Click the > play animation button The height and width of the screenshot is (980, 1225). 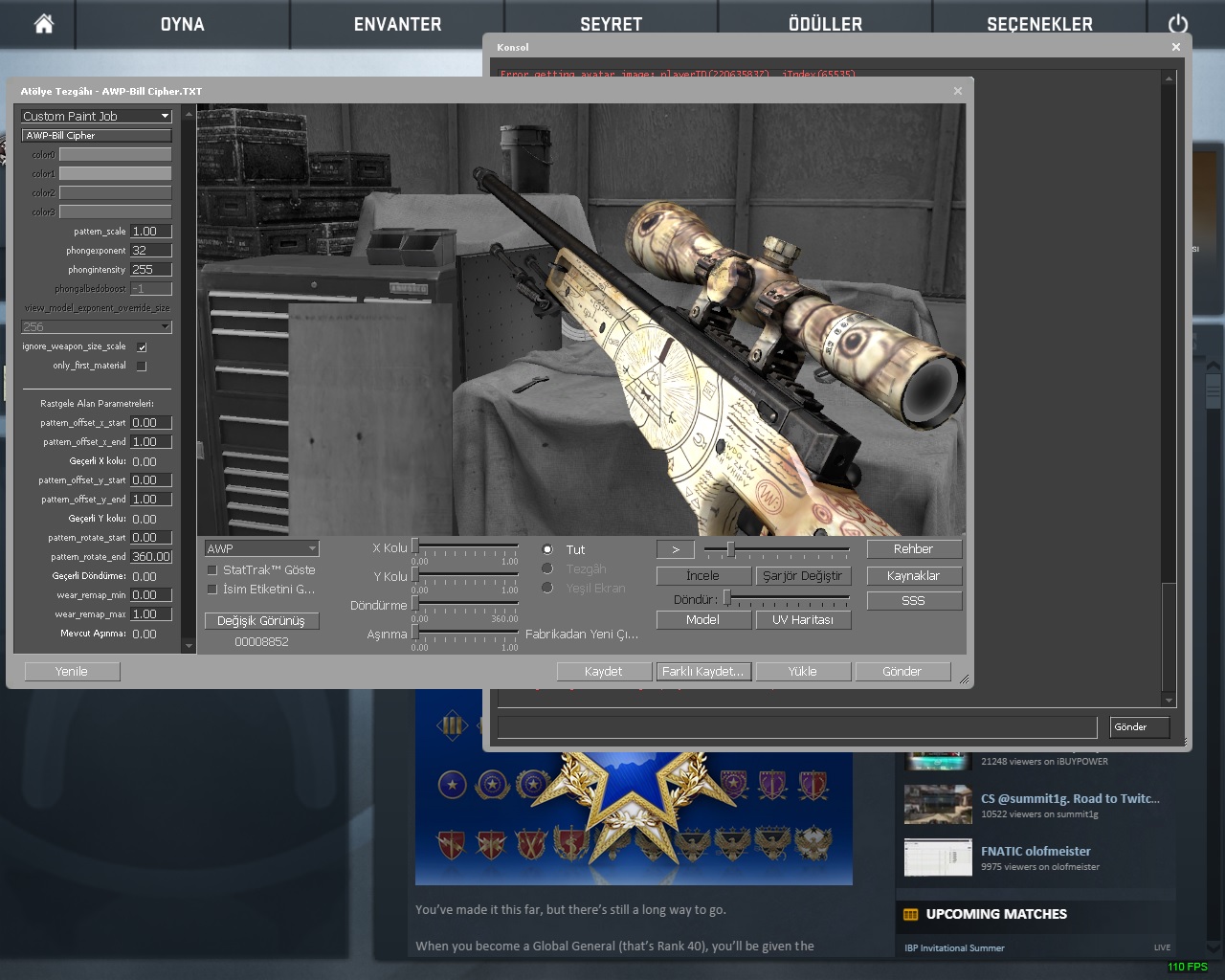[x=676, y=549]
